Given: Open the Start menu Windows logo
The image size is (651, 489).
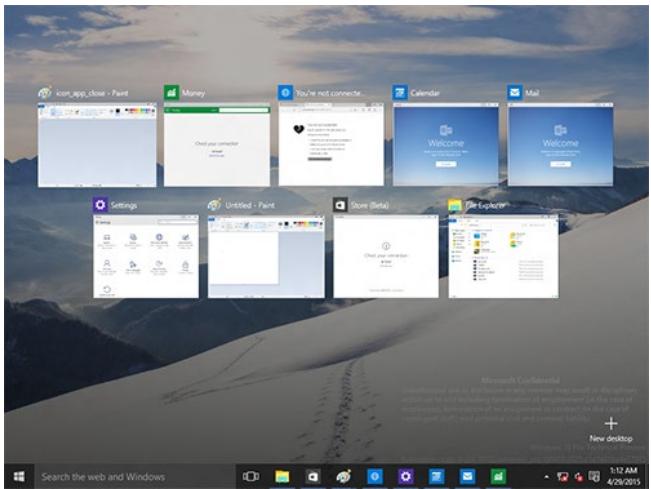Looking at the screenshot, I should 19,477.
